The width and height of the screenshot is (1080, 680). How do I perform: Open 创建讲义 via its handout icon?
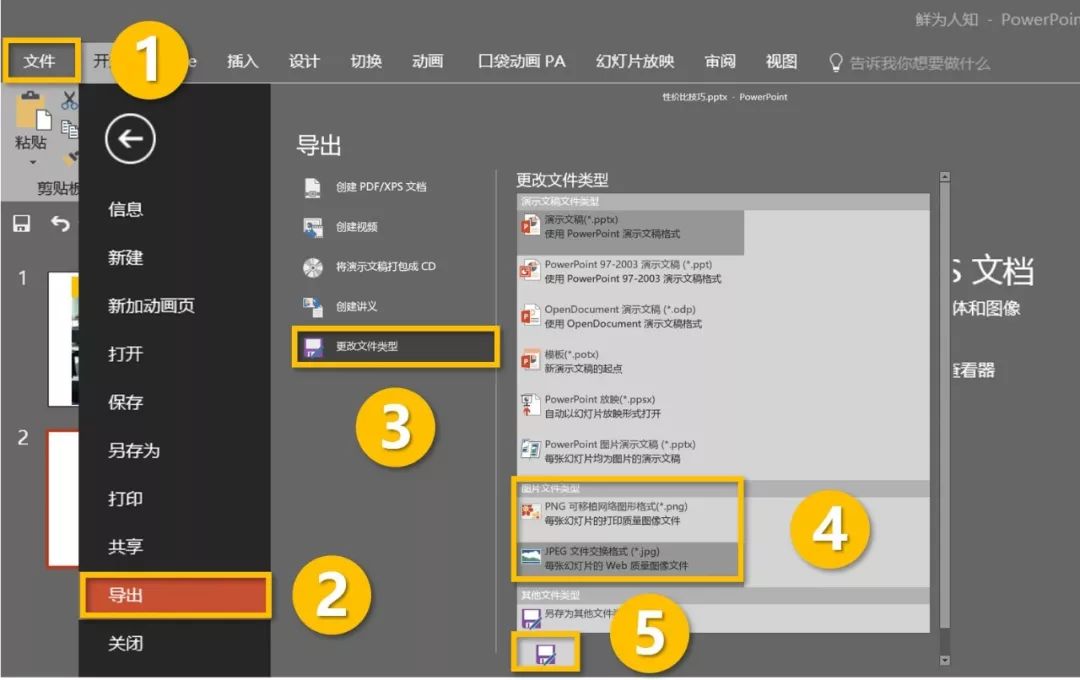click(x=313, y=307)
